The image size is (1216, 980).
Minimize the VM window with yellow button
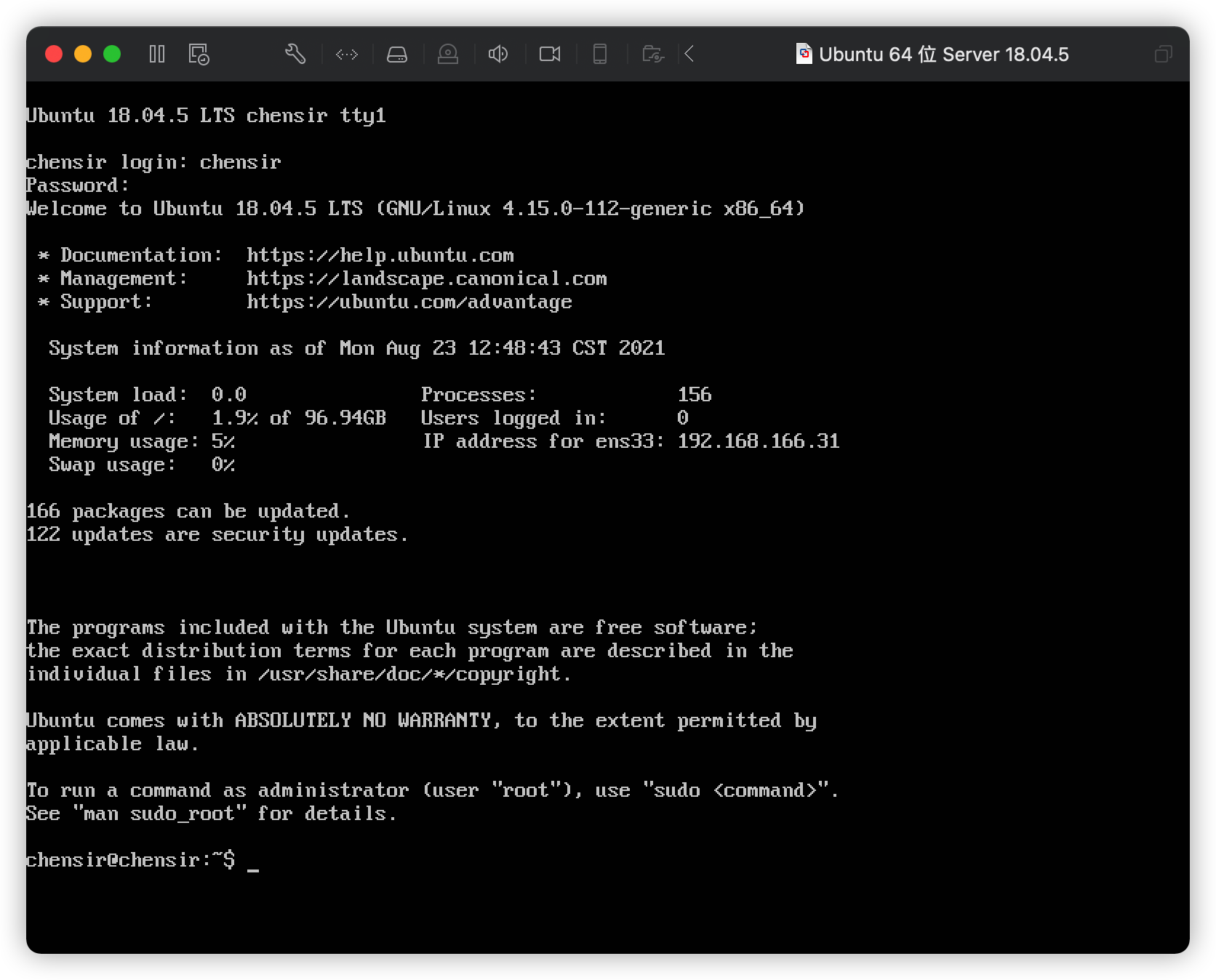pos(83,54)
